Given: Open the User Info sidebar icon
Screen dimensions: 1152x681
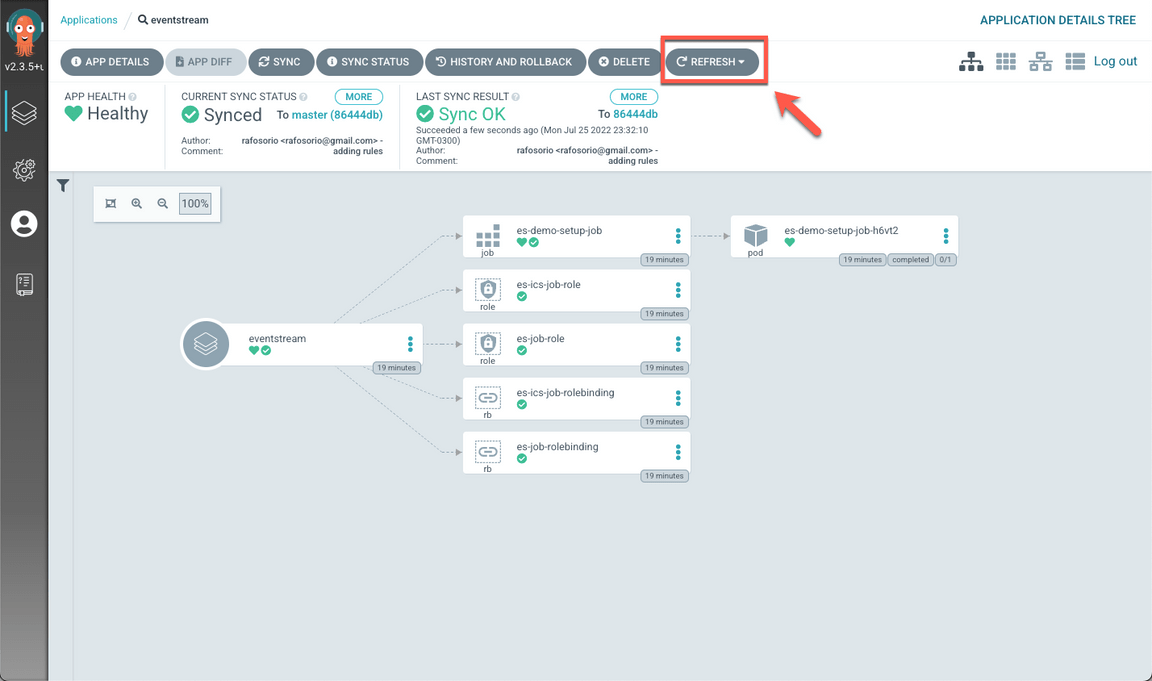Looking at the screenshot, I should (24, 224).
